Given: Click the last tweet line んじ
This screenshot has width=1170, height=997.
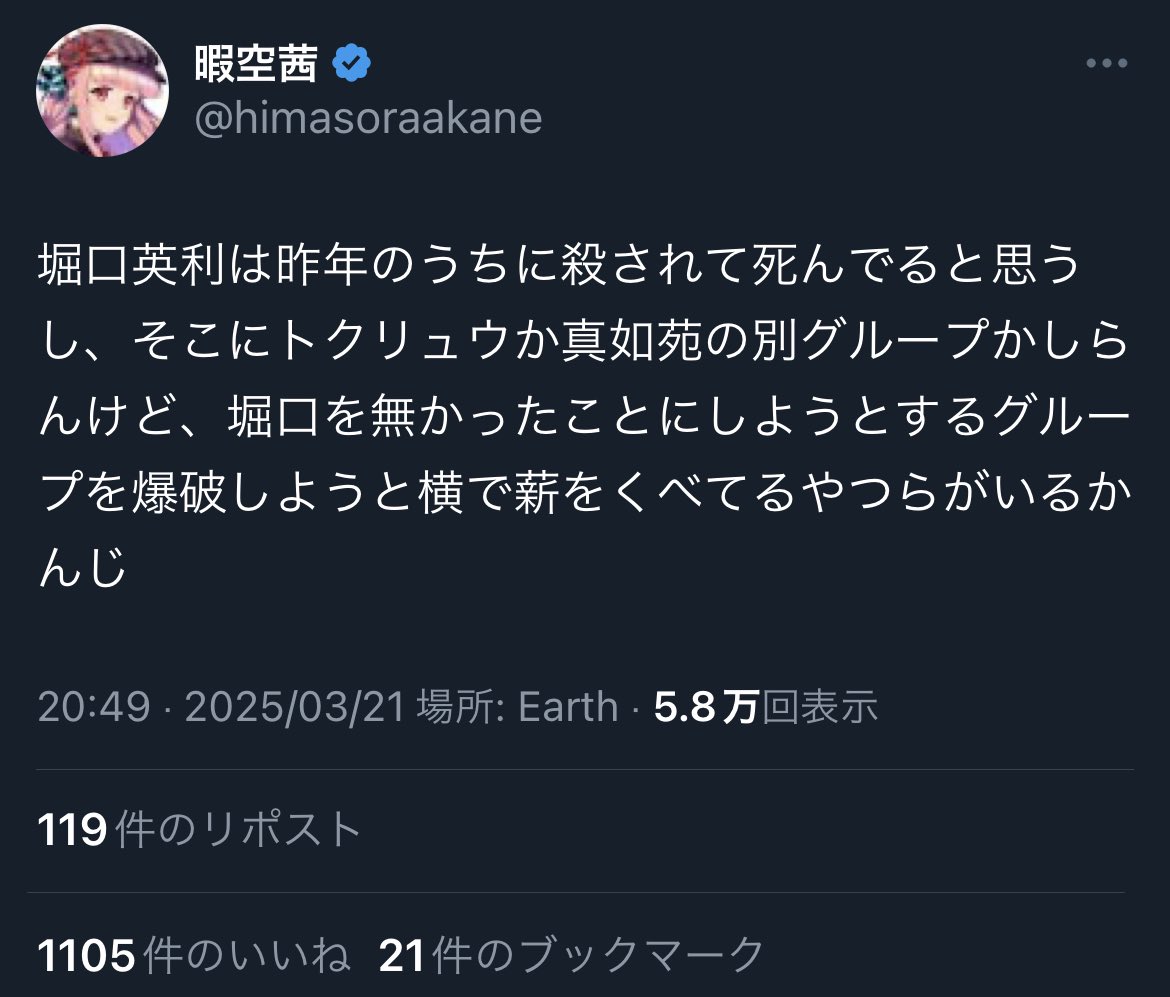Looking at the screenshot, I should 83,570.
